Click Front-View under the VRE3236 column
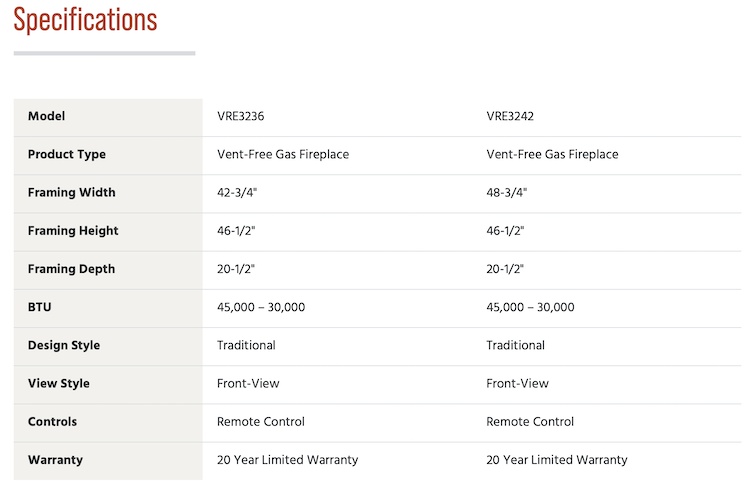Image resolution: width=750 pixels, height=485 pixels. pyautogui.click(x=248, y=383)
